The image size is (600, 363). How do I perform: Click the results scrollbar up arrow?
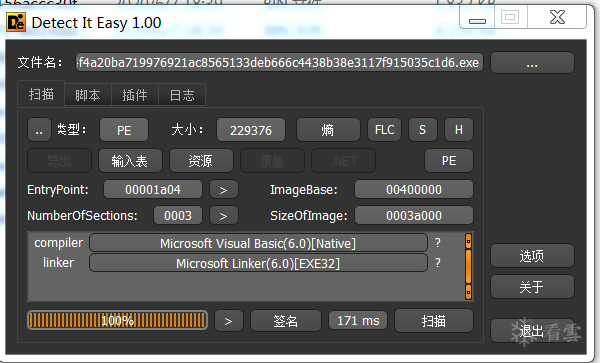[x=468, y=241]
